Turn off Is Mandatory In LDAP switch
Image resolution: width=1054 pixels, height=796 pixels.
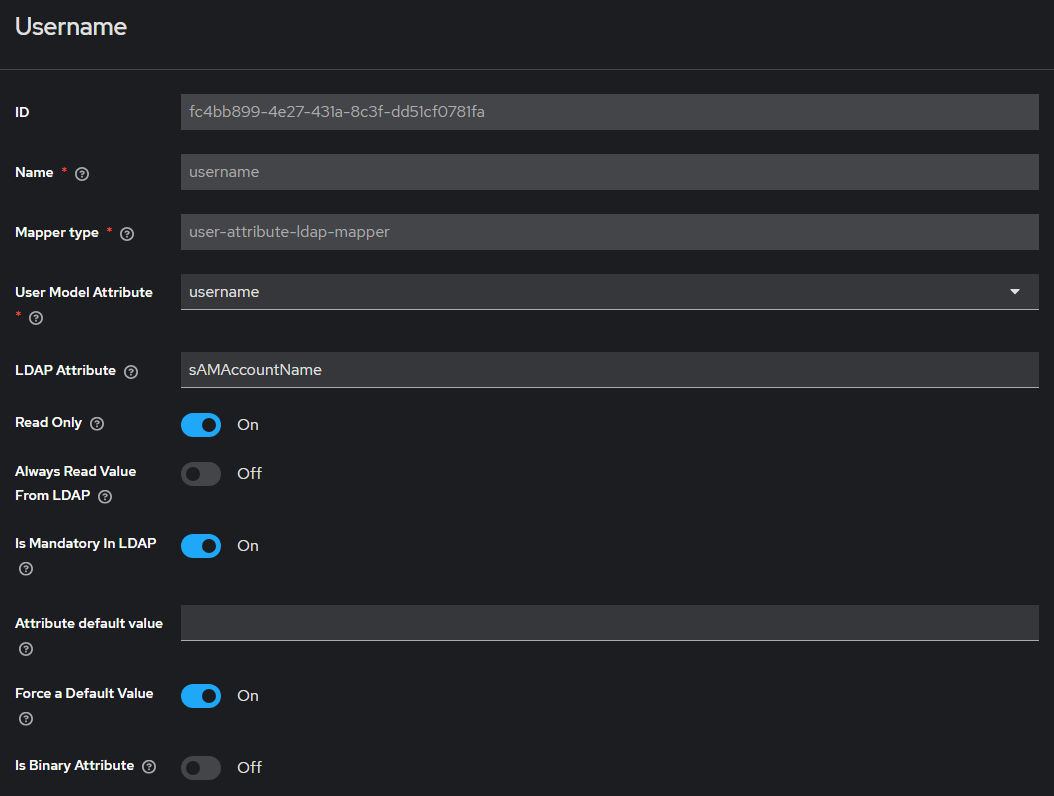pos(201,546)
